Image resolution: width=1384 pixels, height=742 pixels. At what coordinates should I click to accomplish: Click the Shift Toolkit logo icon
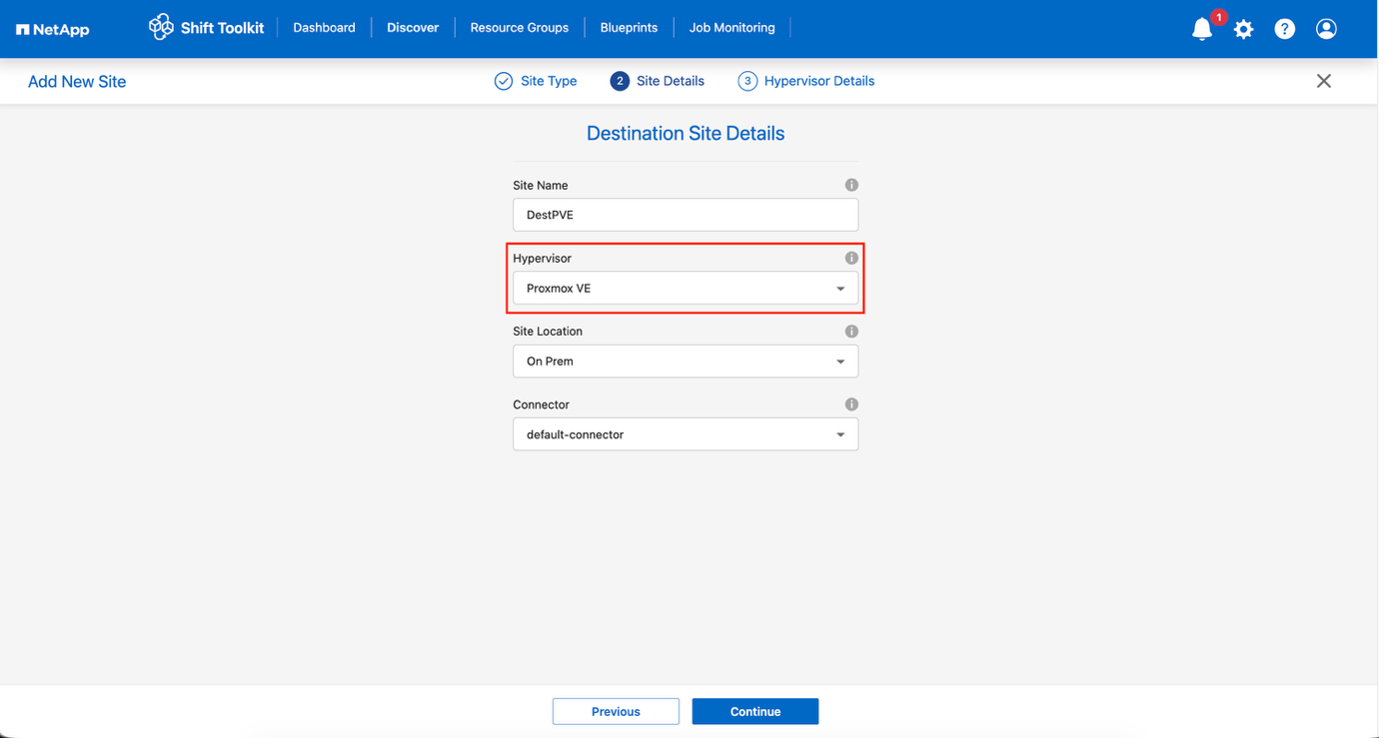click(160, 27)
